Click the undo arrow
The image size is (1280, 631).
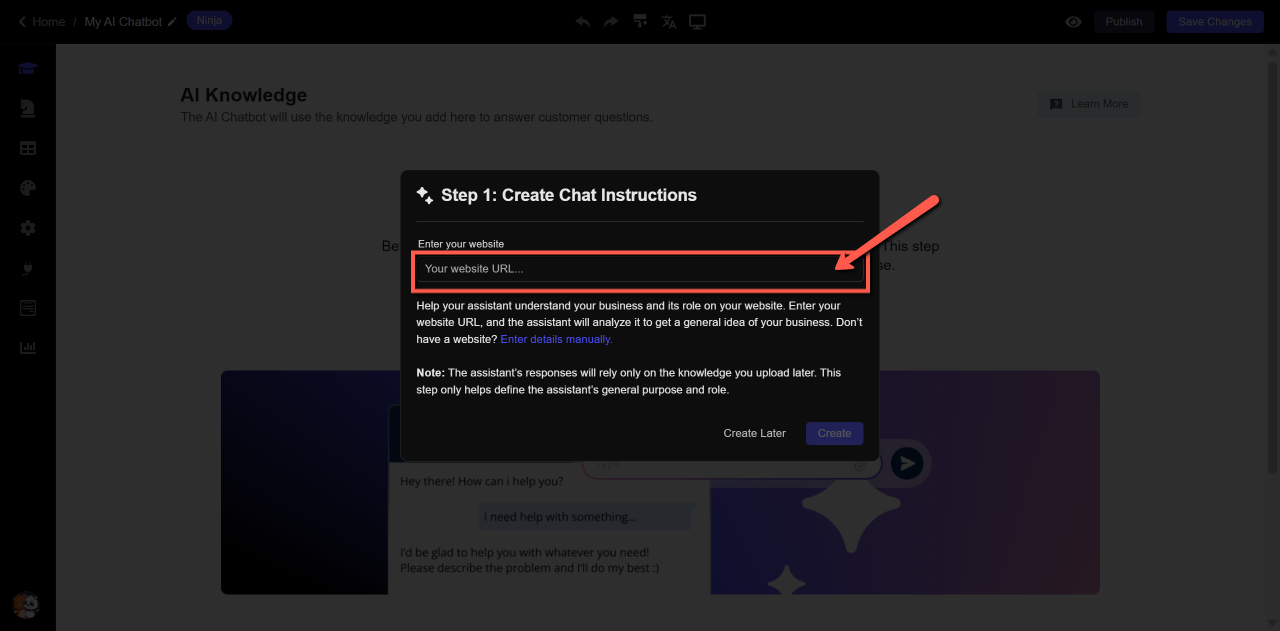[583, 22]
